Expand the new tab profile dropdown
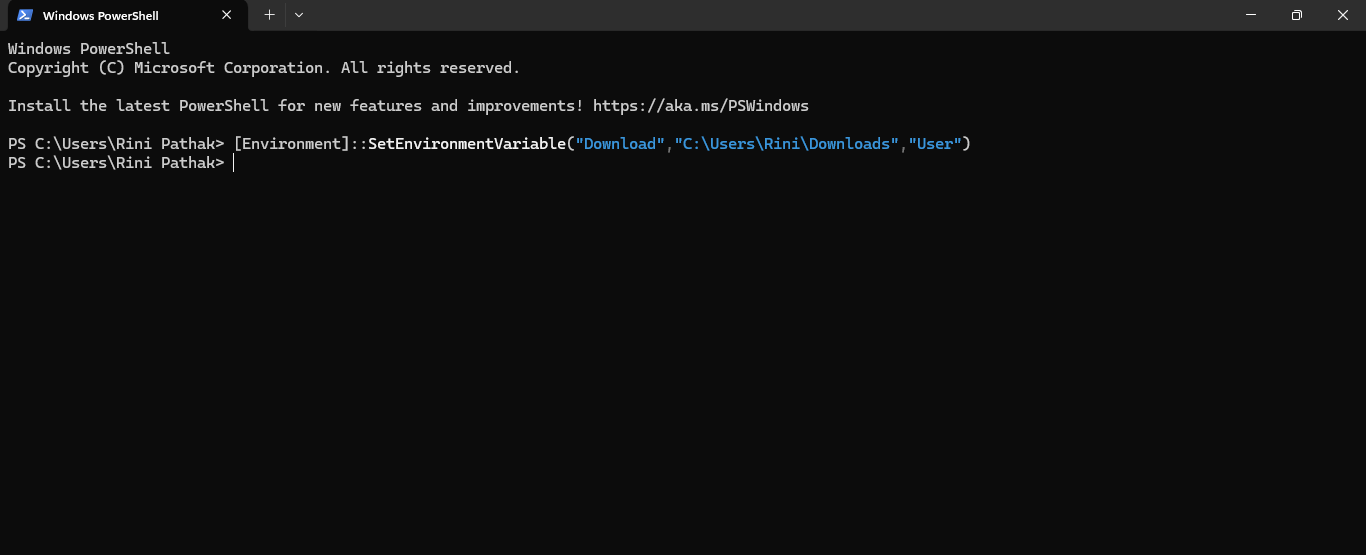This screenshot has height=555, width=1366. (x=299, y=15)
